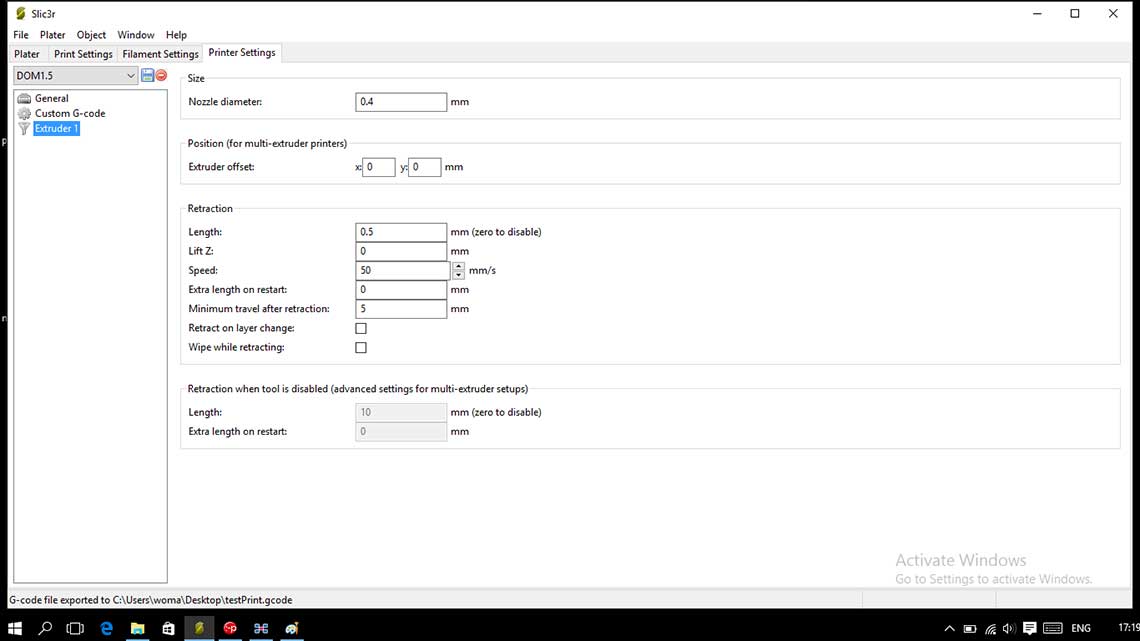Click the Slic3r logo in title bar

click(x=20, y=14)
